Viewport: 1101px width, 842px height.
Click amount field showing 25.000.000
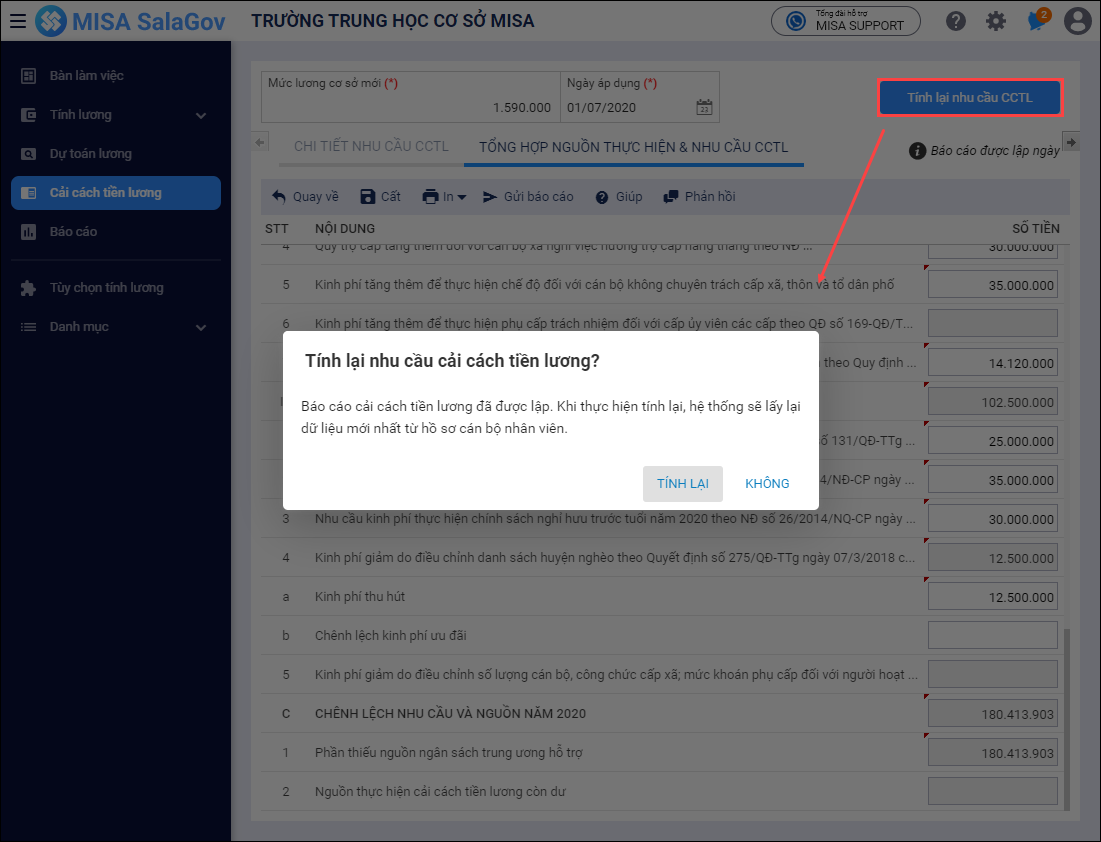pyautogui.click(x=992, y=441)
